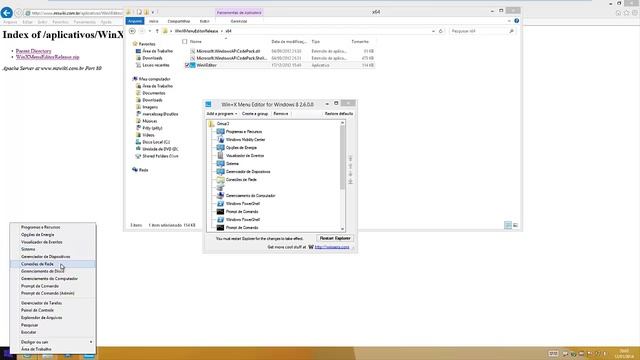Click the Create a group button

point(255,114)
